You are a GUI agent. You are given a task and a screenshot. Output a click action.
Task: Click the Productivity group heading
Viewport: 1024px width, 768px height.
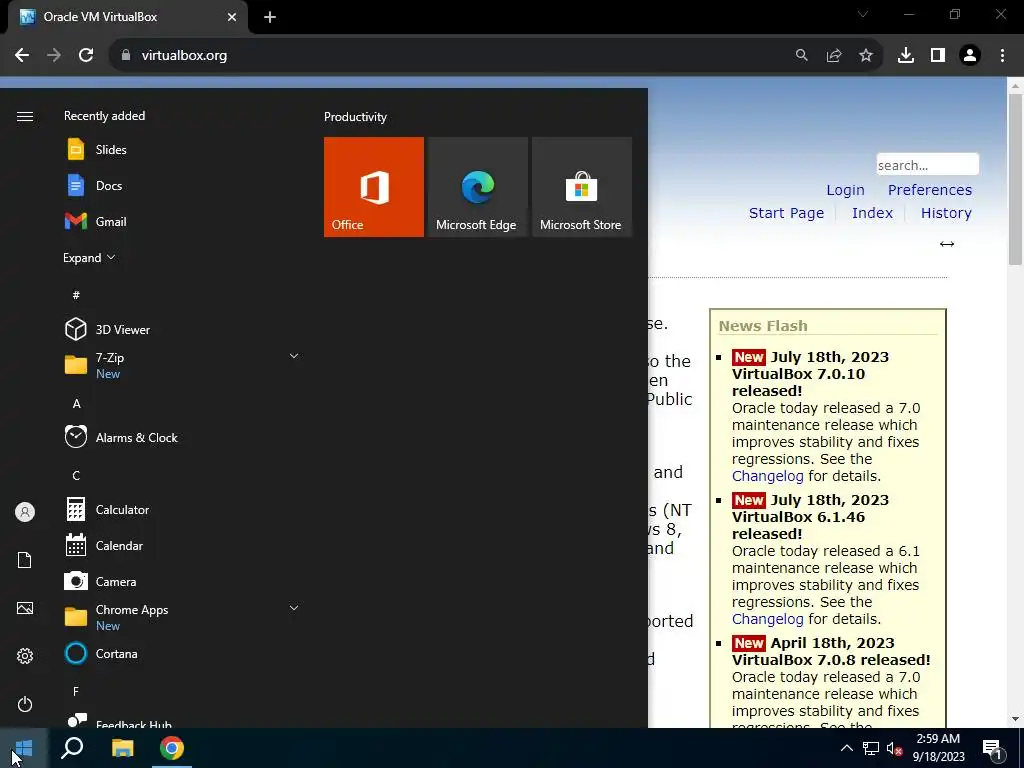(x=355, y=117)
